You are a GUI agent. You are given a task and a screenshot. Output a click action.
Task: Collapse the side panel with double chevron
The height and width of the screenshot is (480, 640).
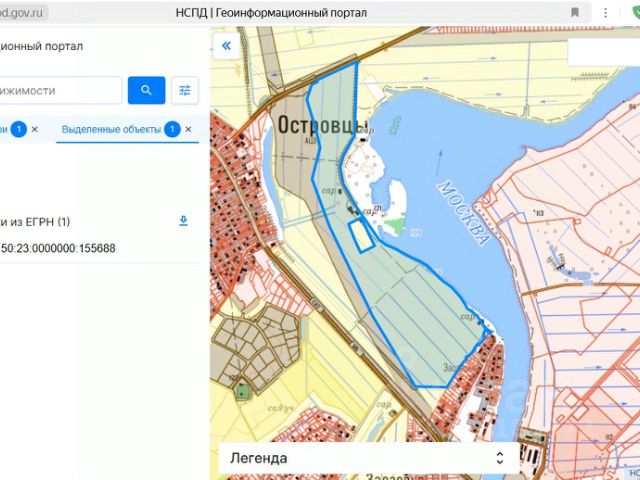click(x=227, y=46)
